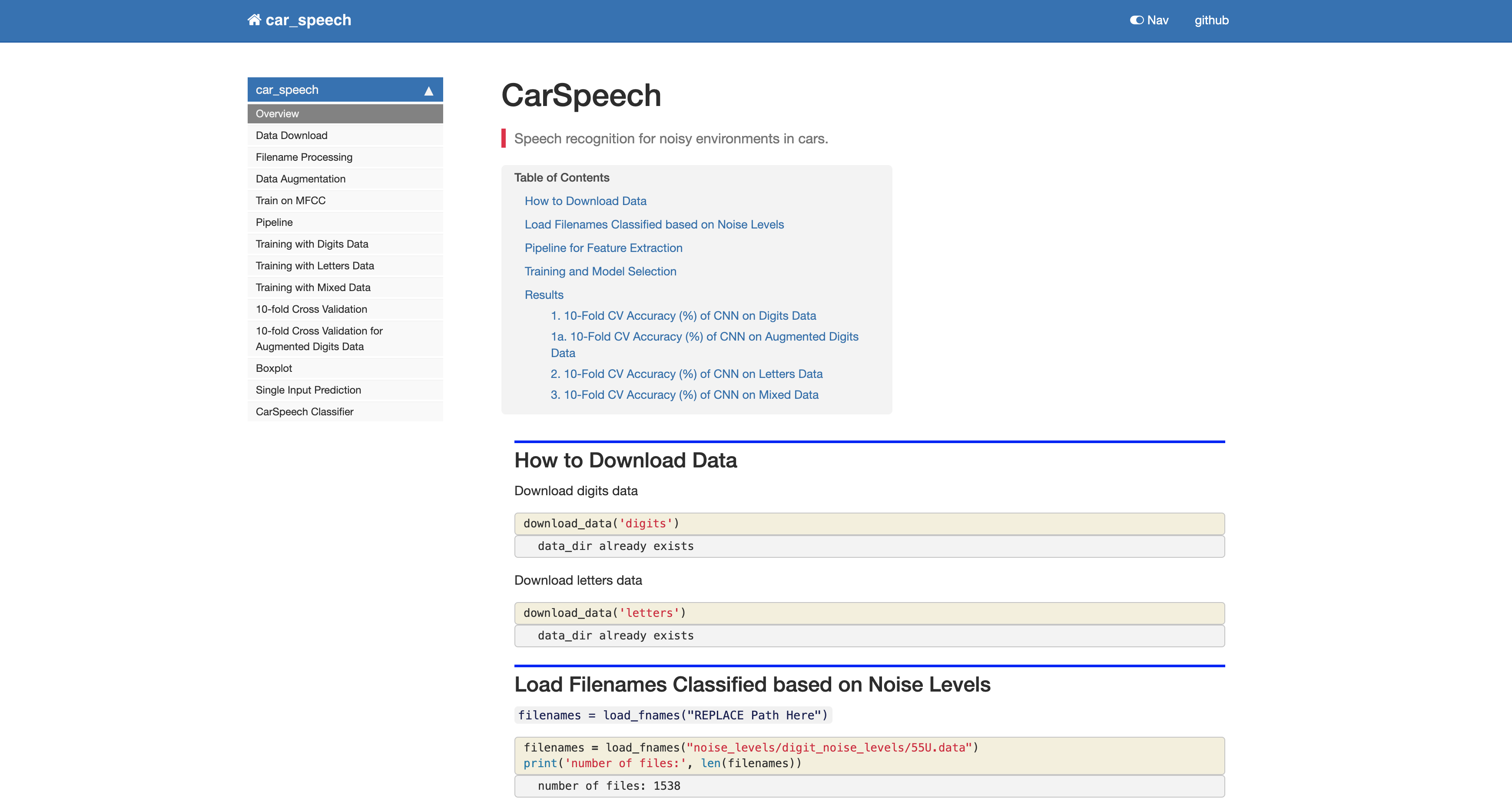Open Training with Letters Data page

(315, 266)
